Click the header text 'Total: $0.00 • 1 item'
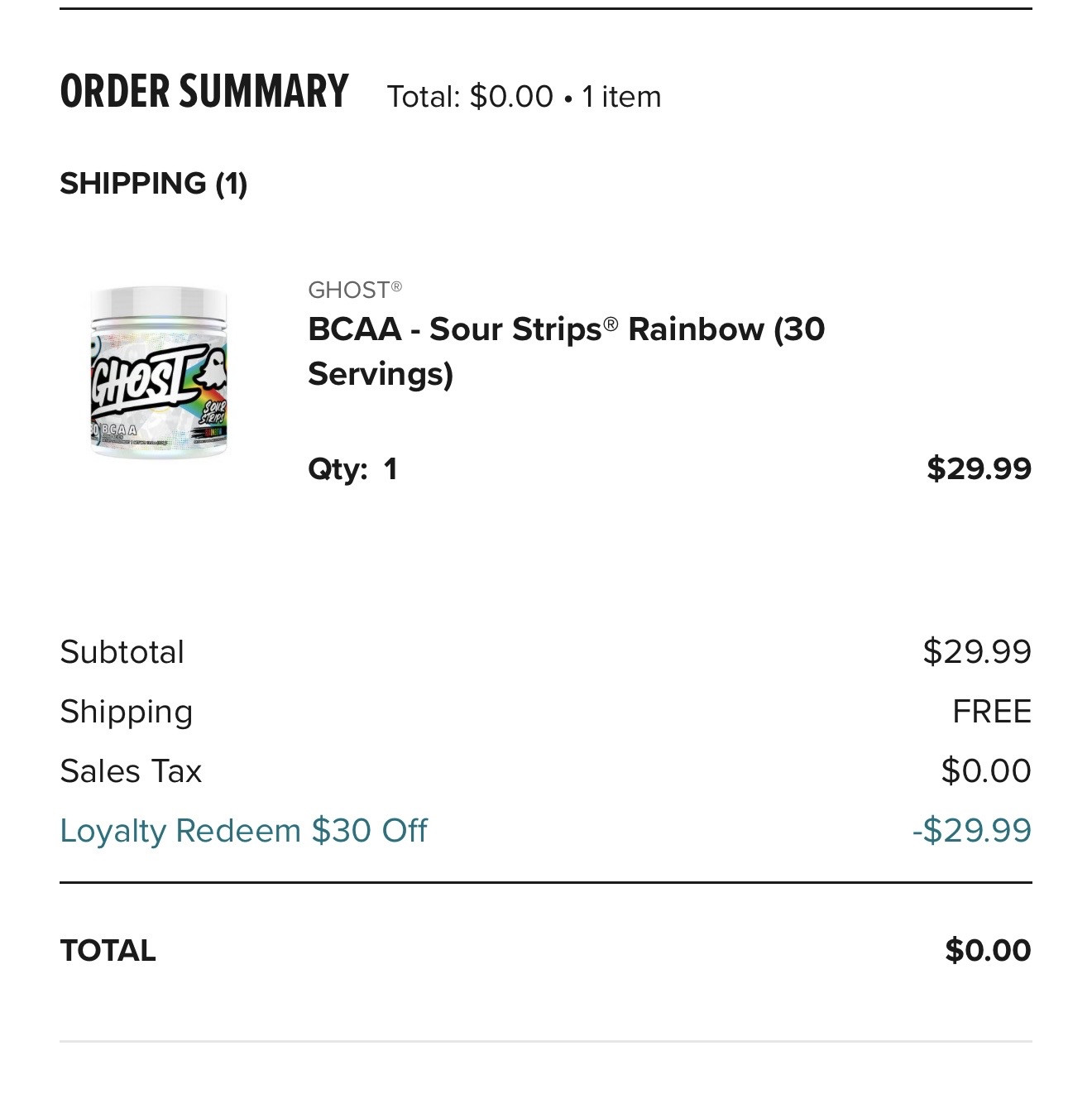 click(524, 97)
